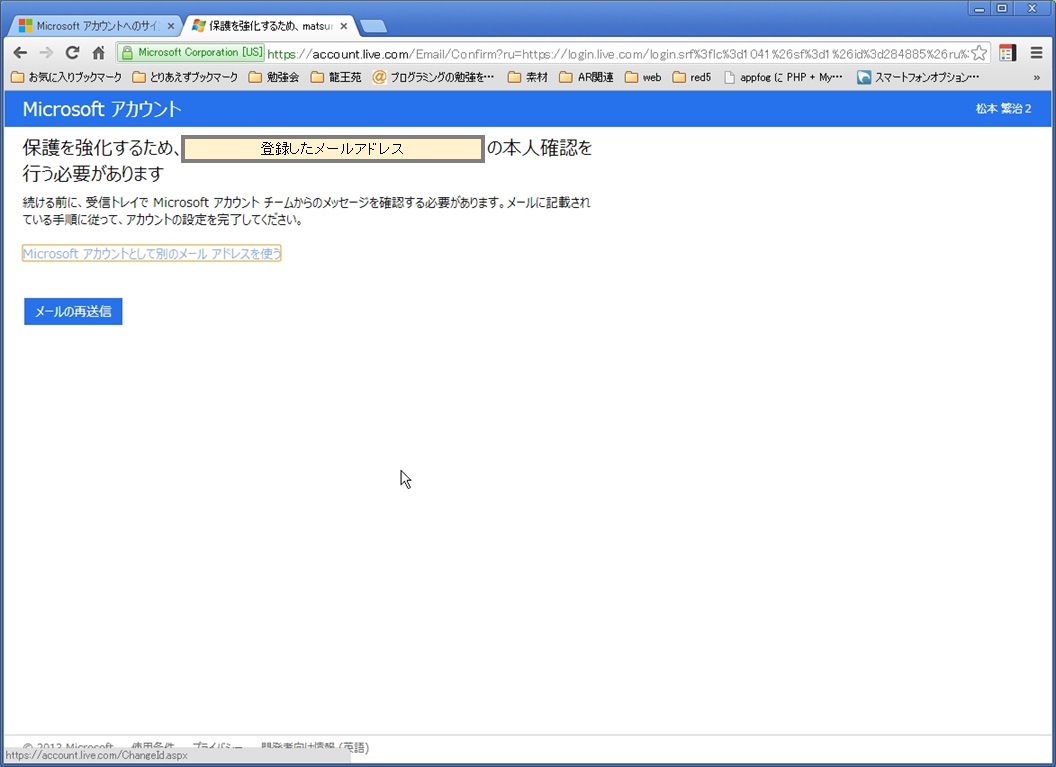1056x767 pixels.
Task: Expand the 勉強会 bookmark folder
Action: click(x=273, y=77)
